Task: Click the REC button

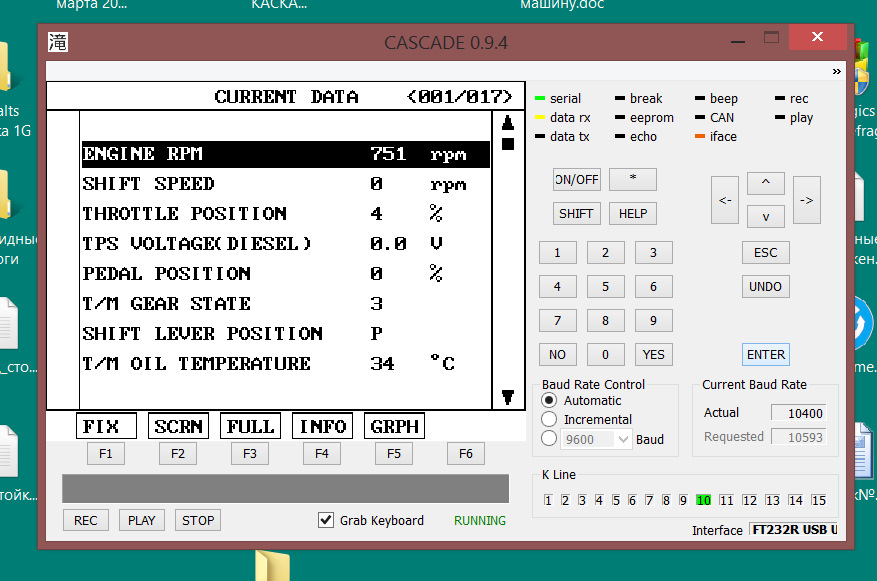Action: click(86, 520)
